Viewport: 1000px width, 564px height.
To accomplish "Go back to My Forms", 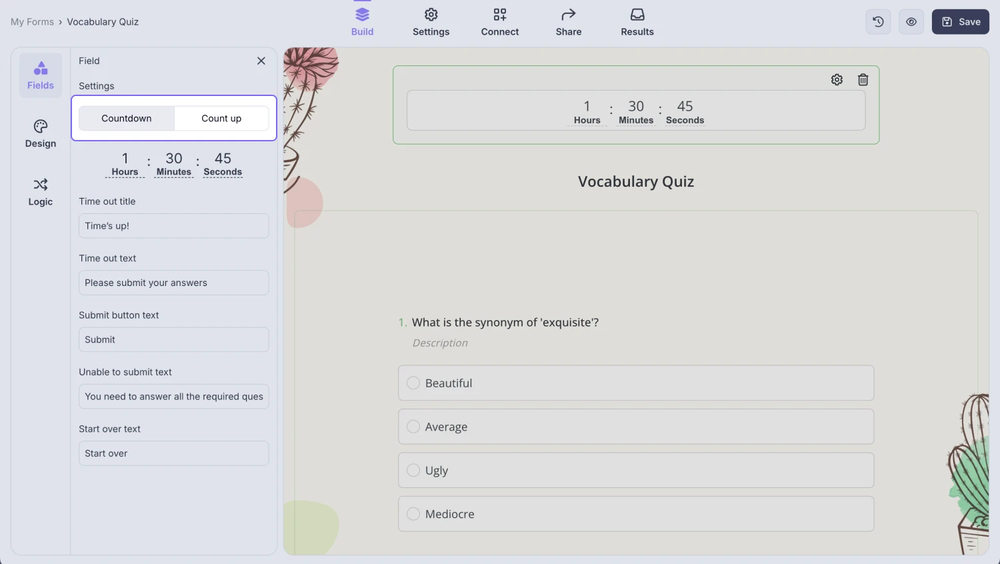I will pyautogui.click(x=32, y=22).
